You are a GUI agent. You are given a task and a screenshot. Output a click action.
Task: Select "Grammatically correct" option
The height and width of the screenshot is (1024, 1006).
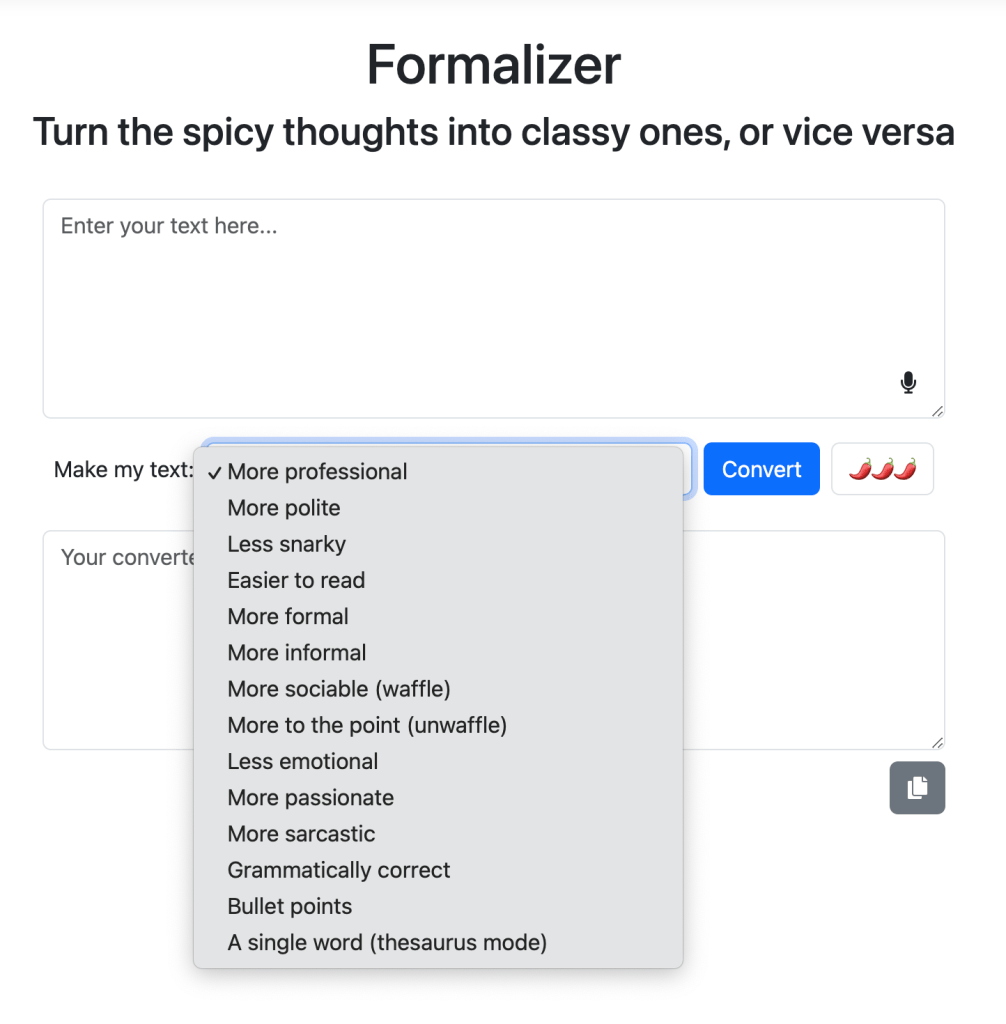point(339,870)
